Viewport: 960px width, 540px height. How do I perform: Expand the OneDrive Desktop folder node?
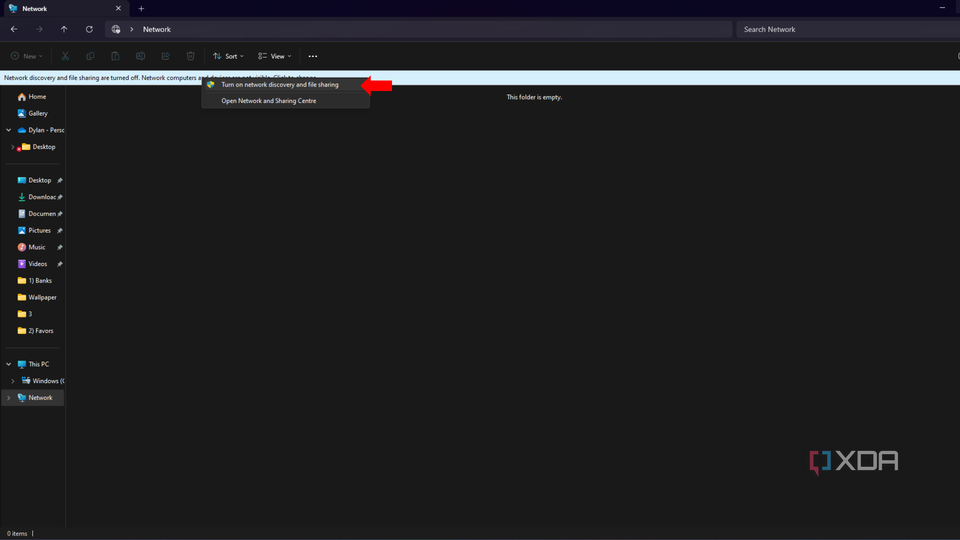point(13,147)
